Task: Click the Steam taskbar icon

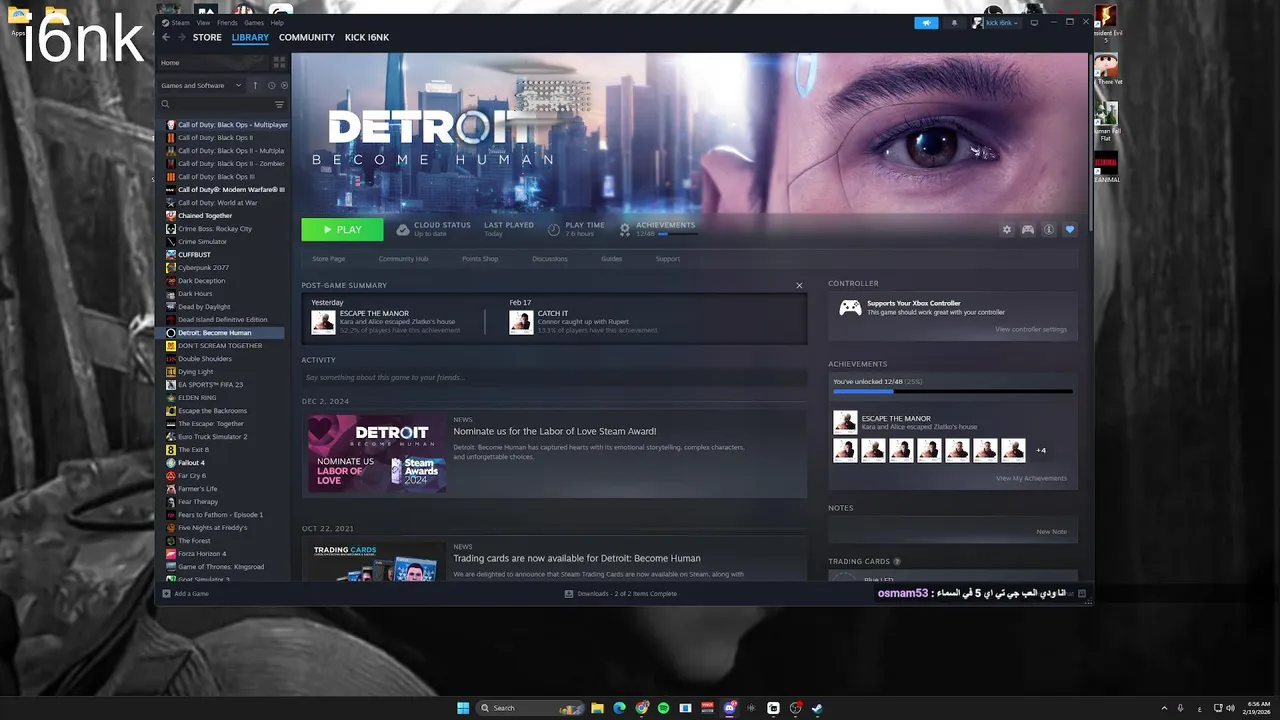Action: (817, 708)
